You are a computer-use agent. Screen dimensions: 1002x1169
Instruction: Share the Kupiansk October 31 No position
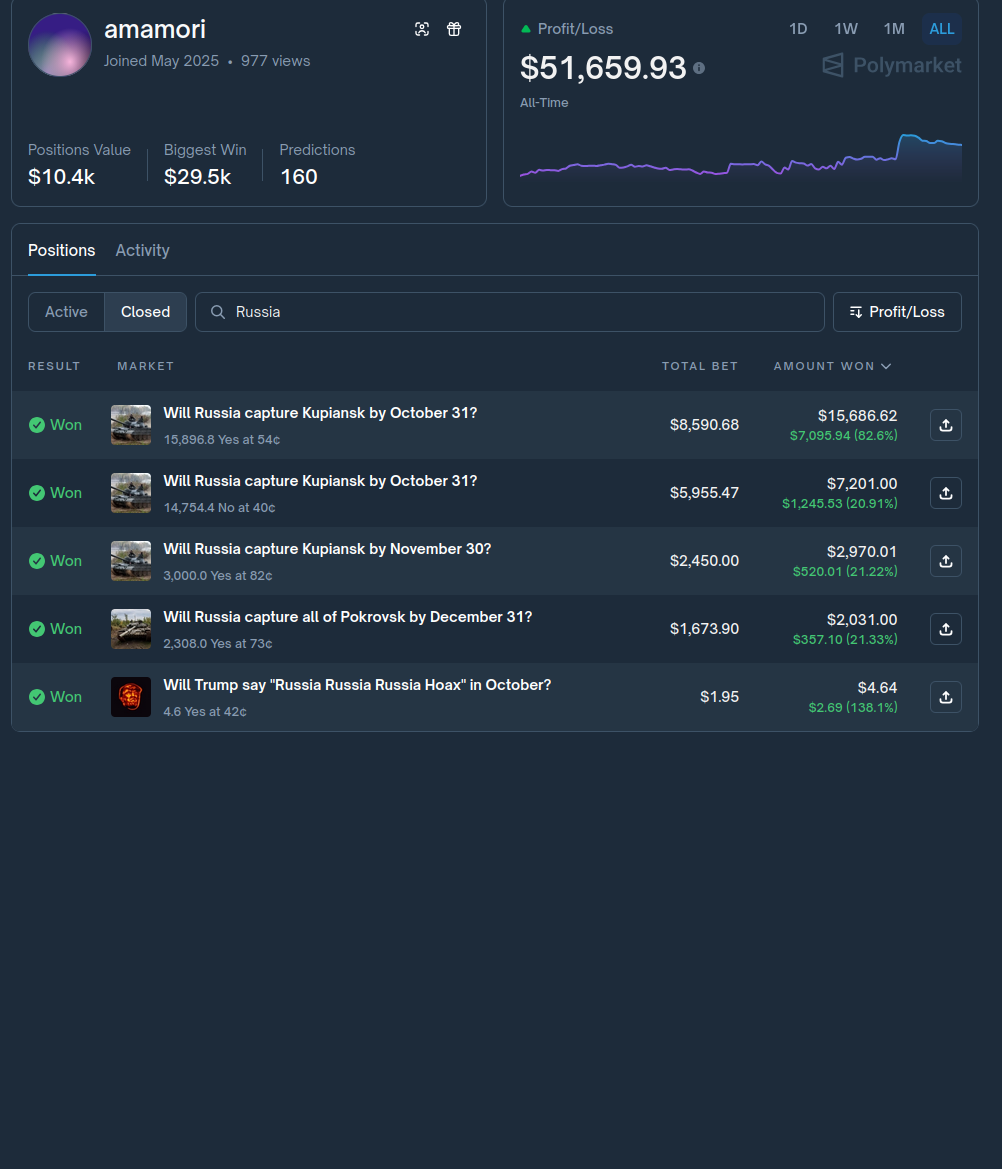945,493
